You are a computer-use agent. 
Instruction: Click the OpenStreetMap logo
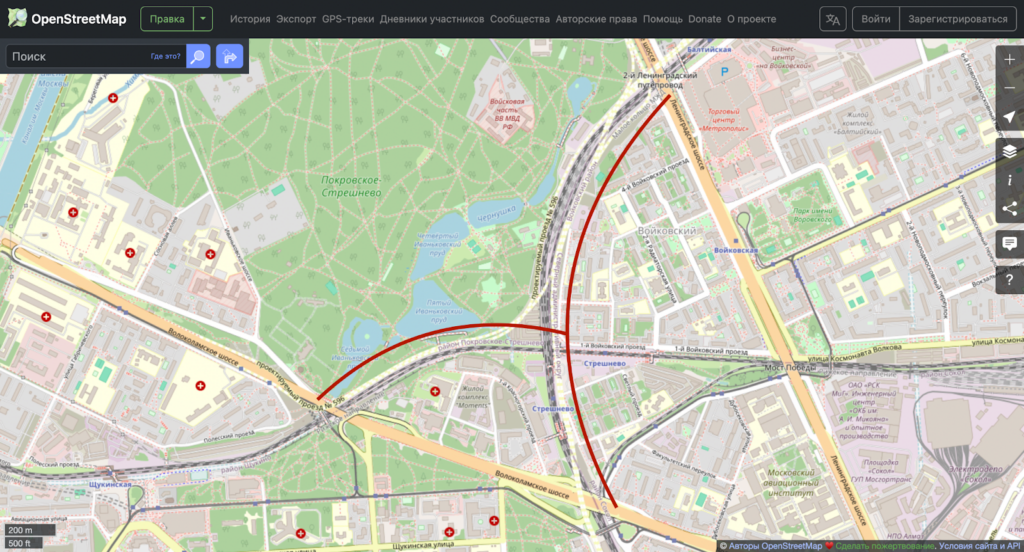point(66,19)
